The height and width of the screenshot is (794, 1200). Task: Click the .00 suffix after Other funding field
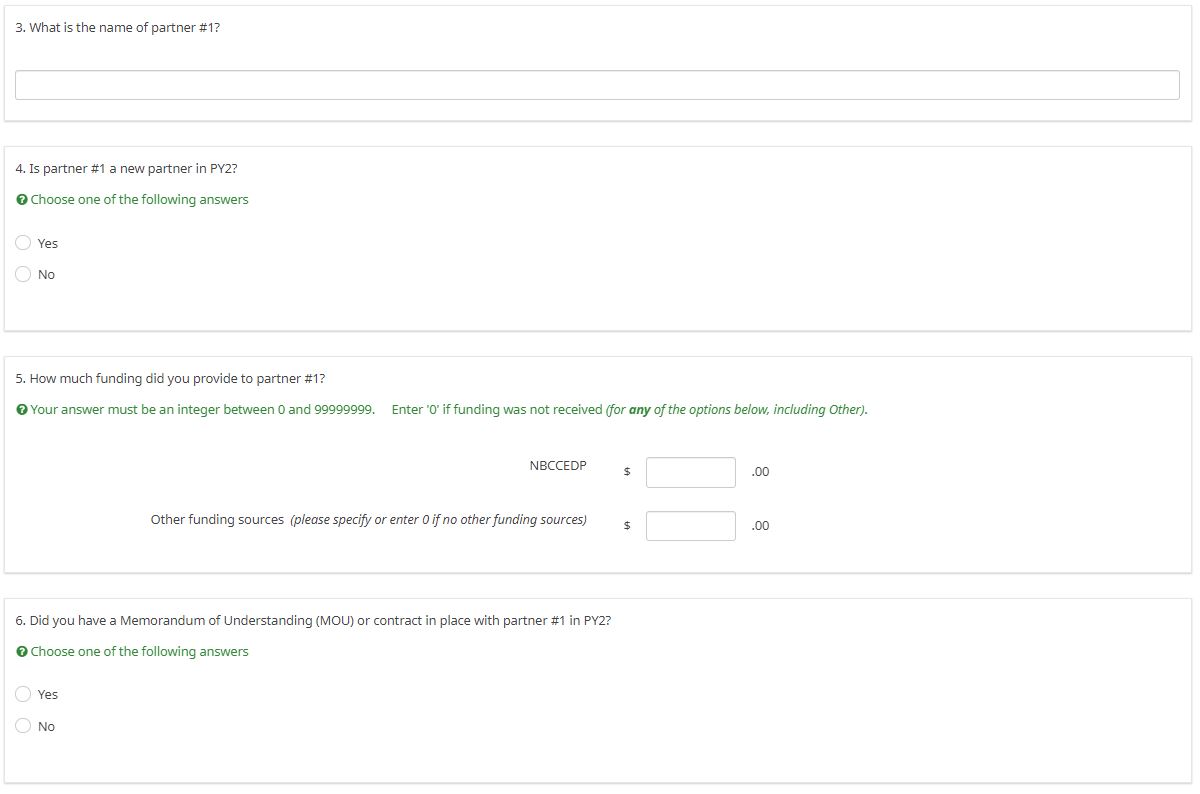(x=760, y=526)
